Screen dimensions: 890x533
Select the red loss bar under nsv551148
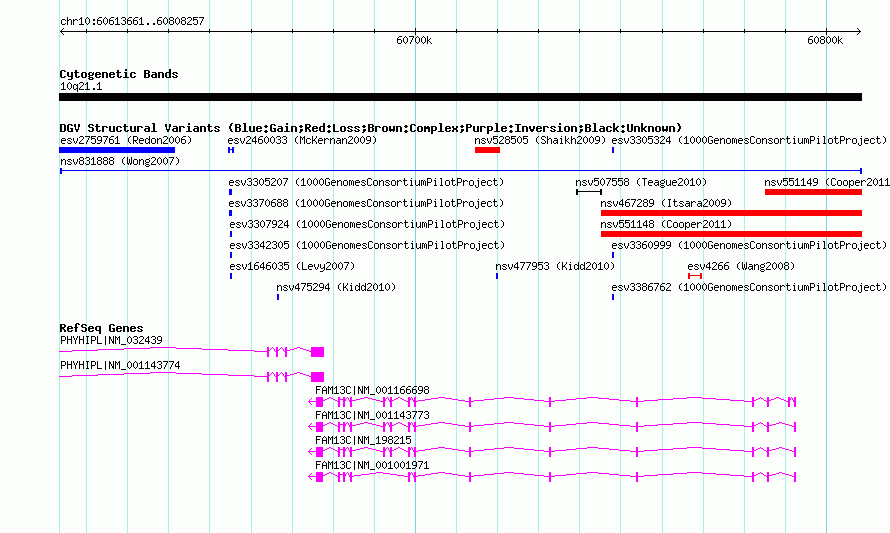click(732, 234)
